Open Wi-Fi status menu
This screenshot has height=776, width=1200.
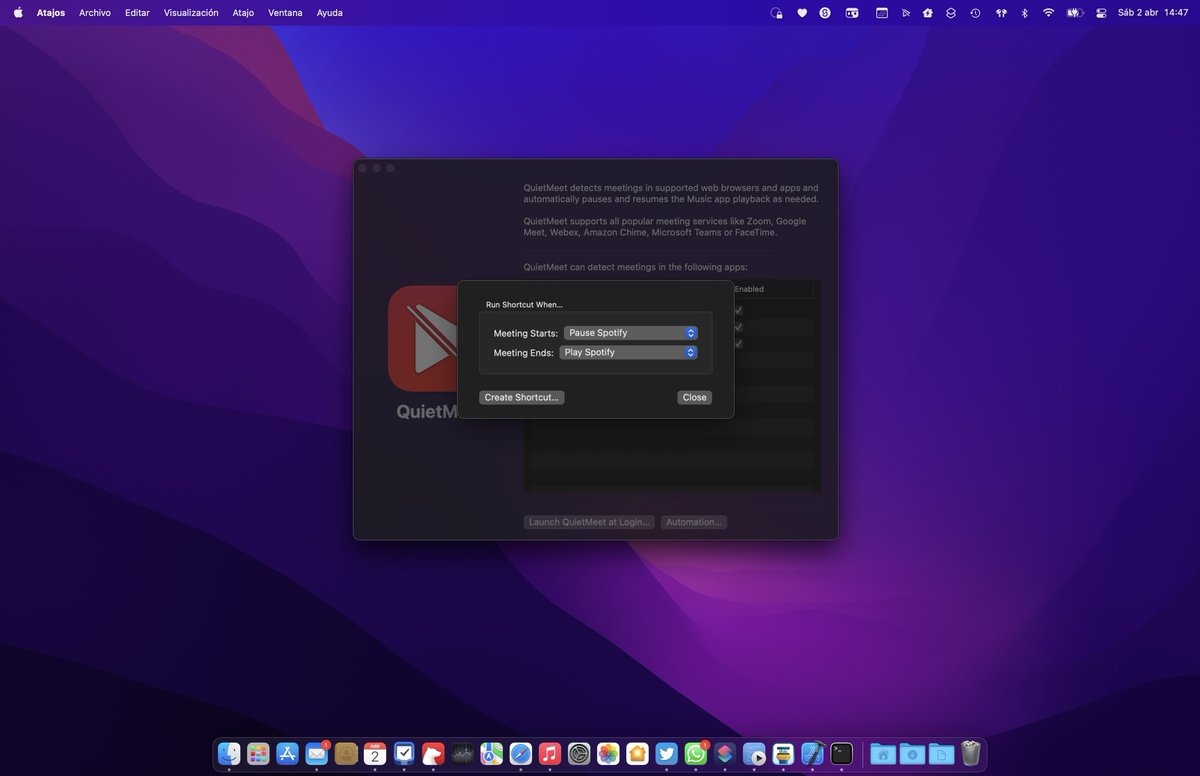coord(1048,13)
